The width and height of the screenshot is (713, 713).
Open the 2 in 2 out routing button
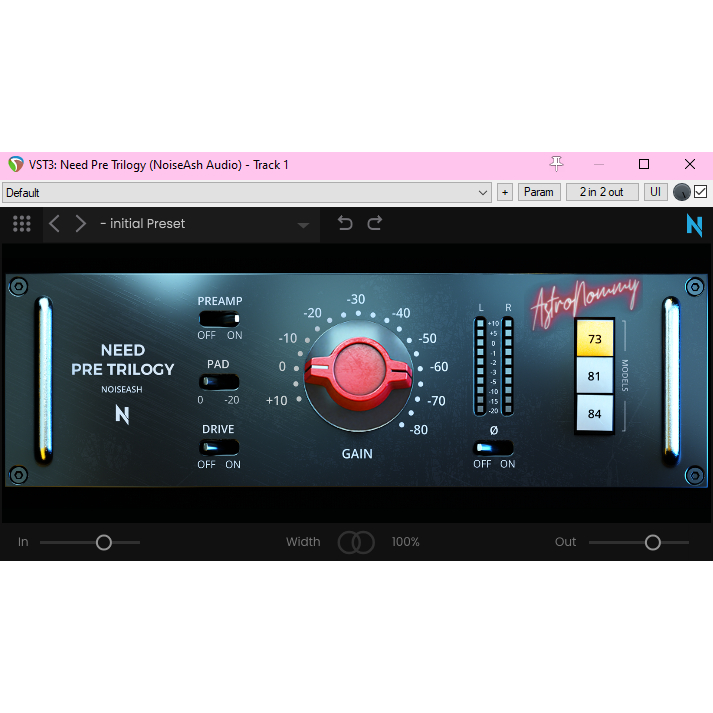click(x=602, y=192)
